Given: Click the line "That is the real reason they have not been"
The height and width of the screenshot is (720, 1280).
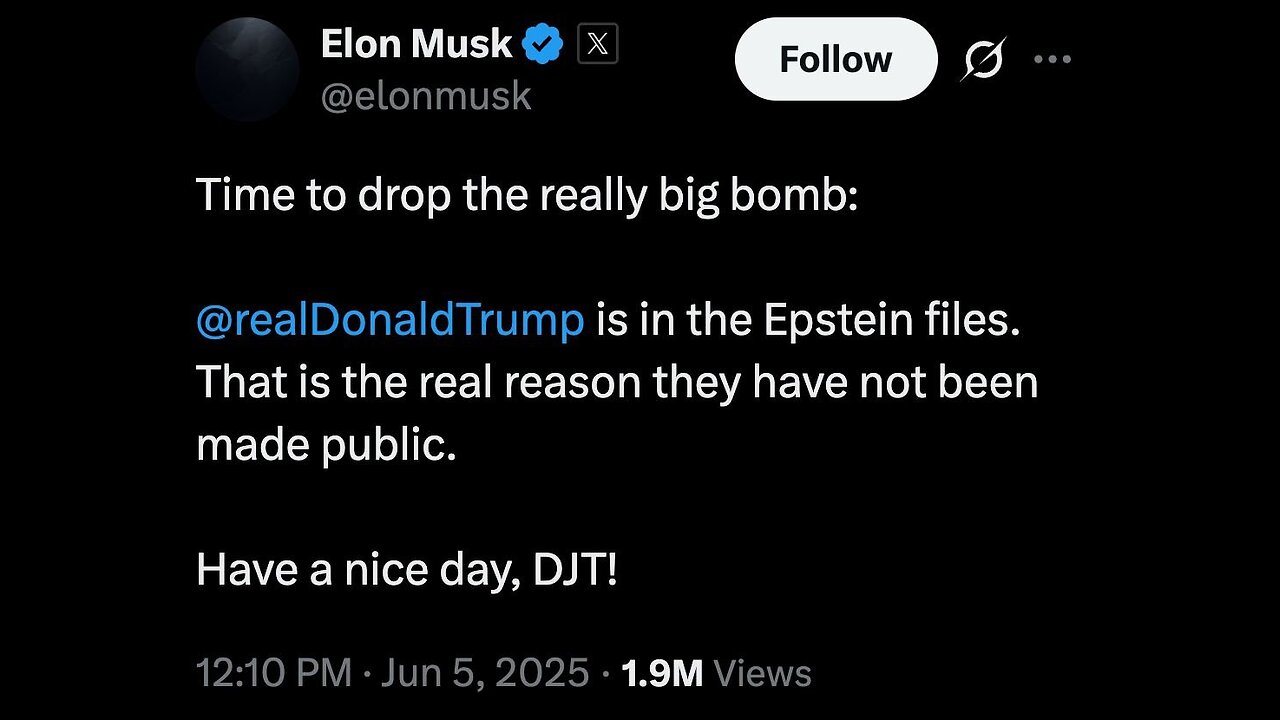Looking at the screenshot, I should [x=617, y=383].
